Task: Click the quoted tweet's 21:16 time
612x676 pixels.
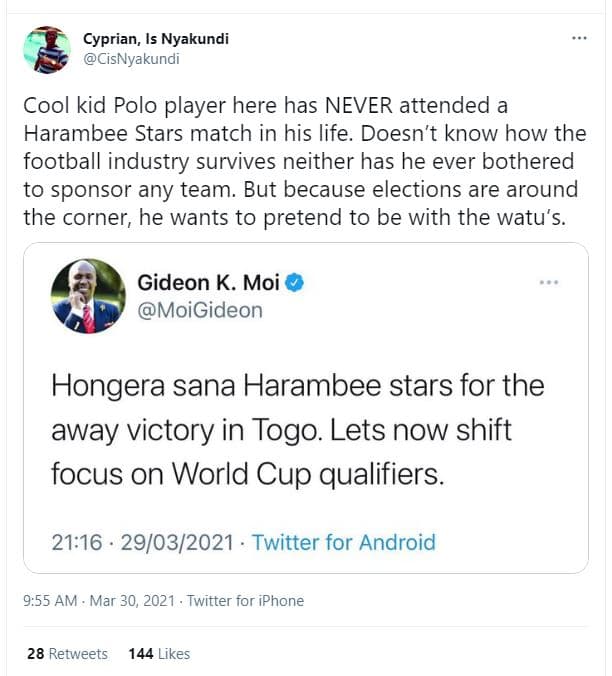Action: point(78,543)
